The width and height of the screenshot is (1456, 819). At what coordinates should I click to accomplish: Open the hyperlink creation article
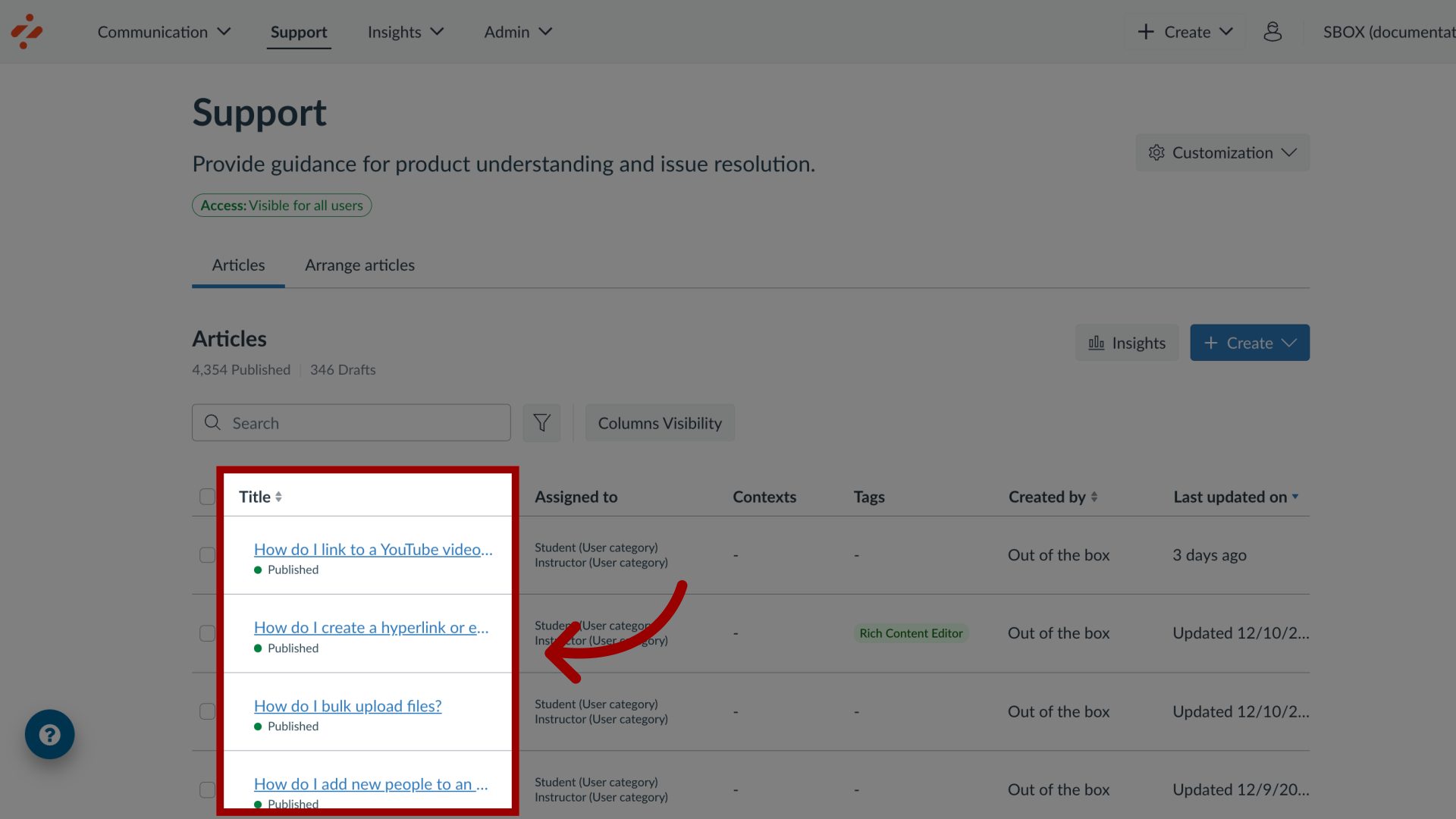(x=370, y=627)
